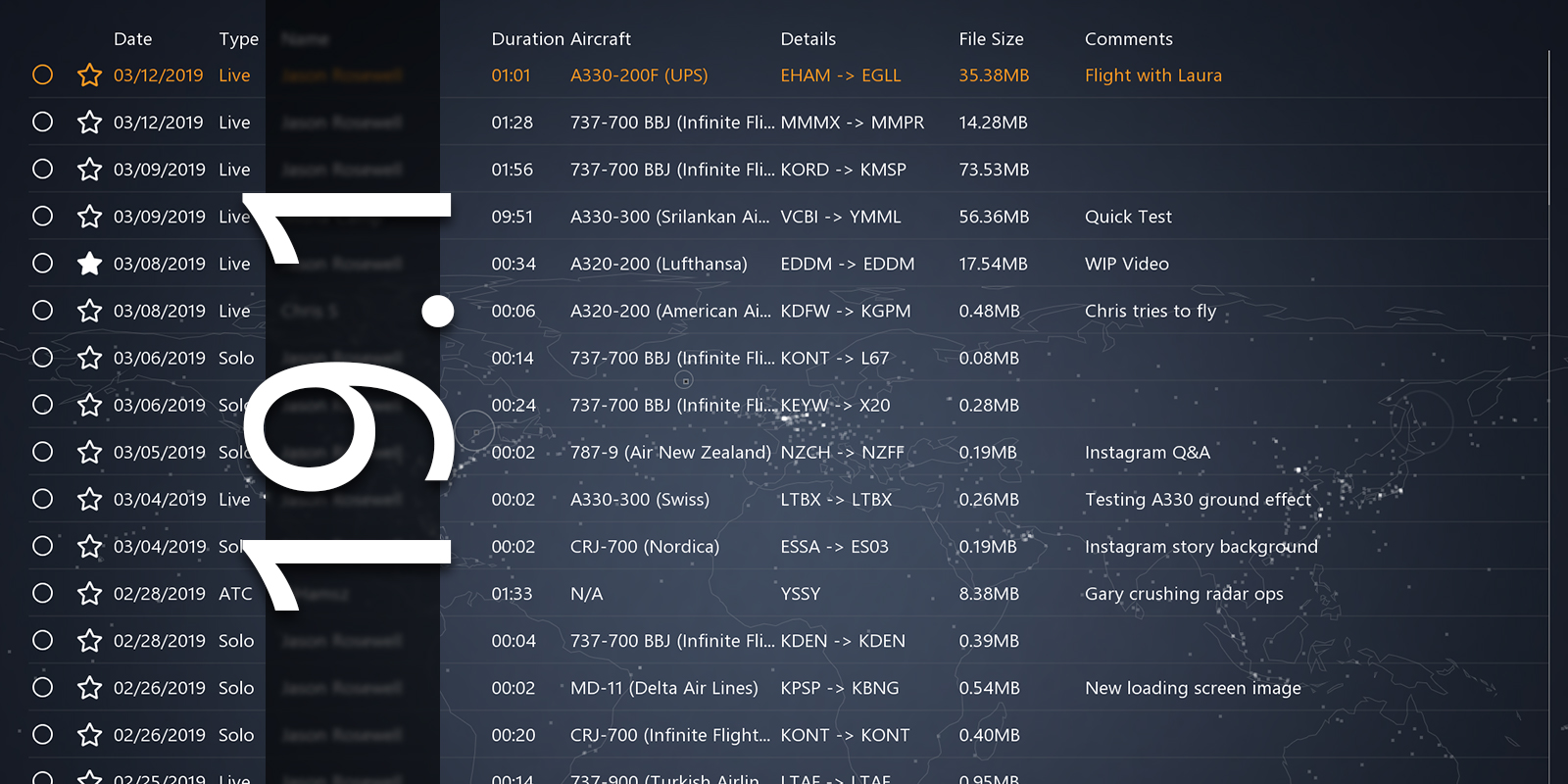Viewport: 1568px width, 784px height.
Task: Click 'Gary crushing radar ops' comment
Action: [x=1183, y=593]
